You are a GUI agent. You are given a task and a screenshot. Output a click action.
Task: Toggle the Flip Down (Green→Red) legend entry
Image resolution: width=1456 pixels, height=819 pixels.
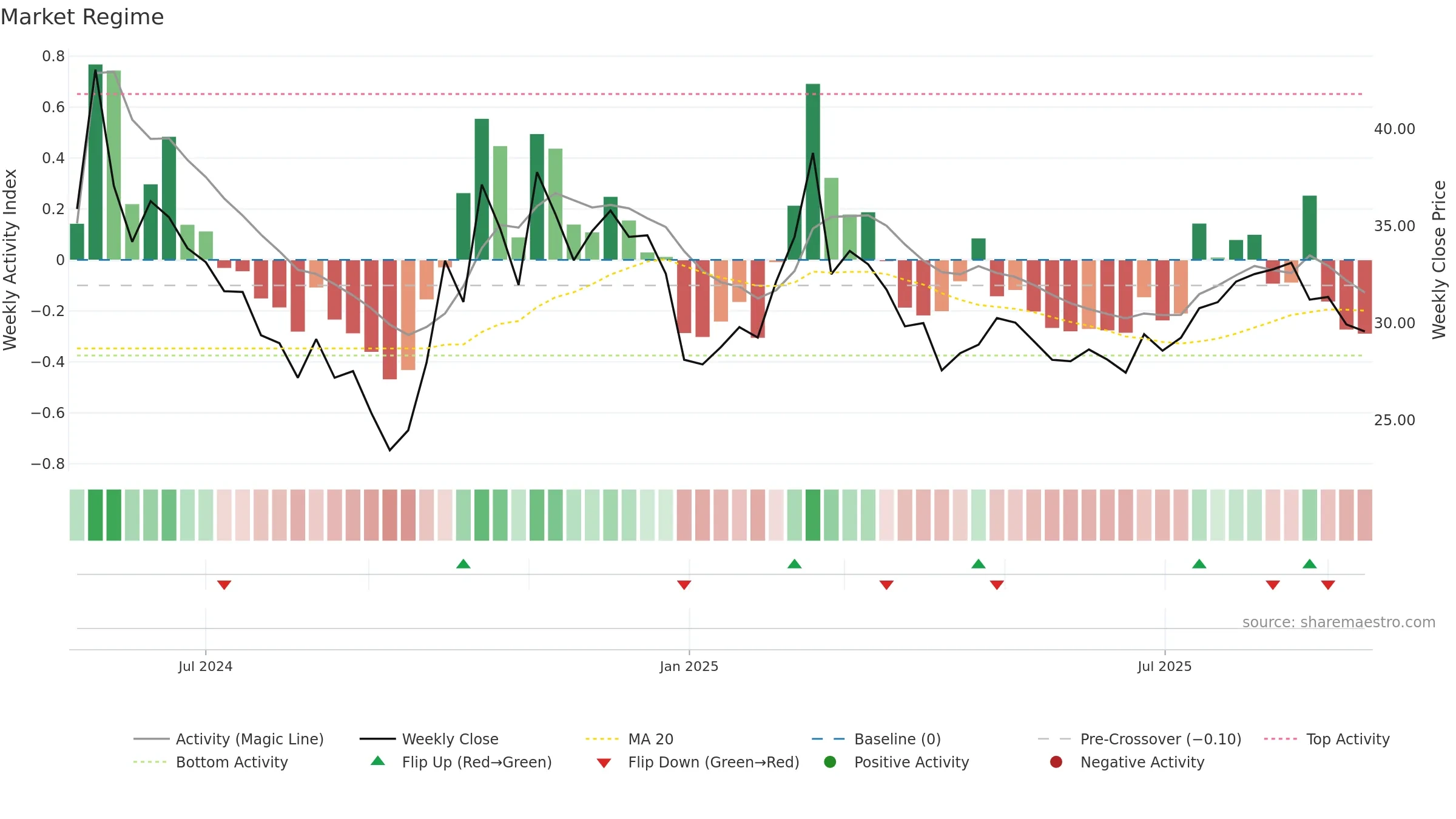click(698, 762)
